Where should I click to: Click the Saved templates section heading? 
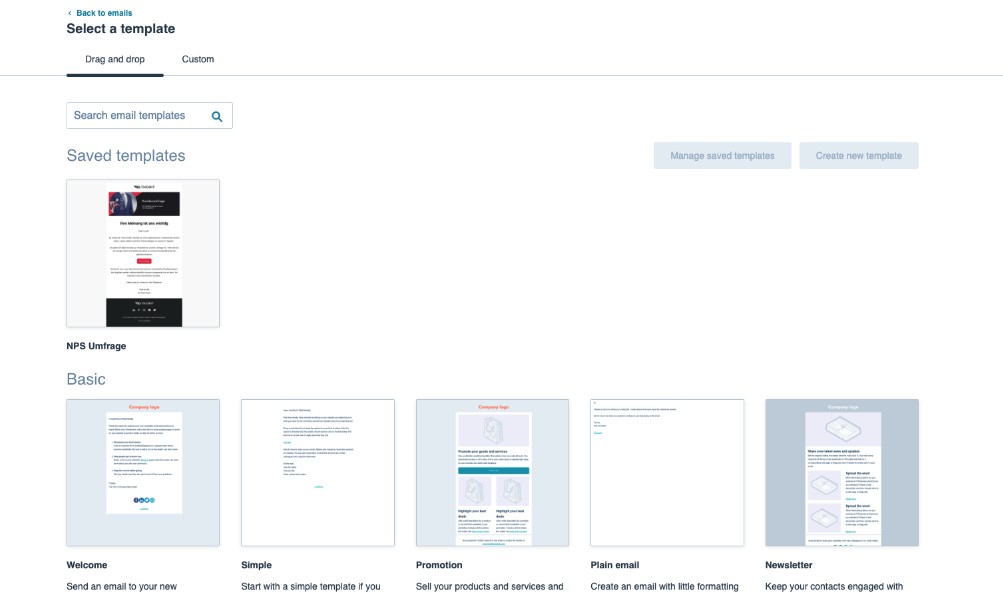click(x=126, y=156)
